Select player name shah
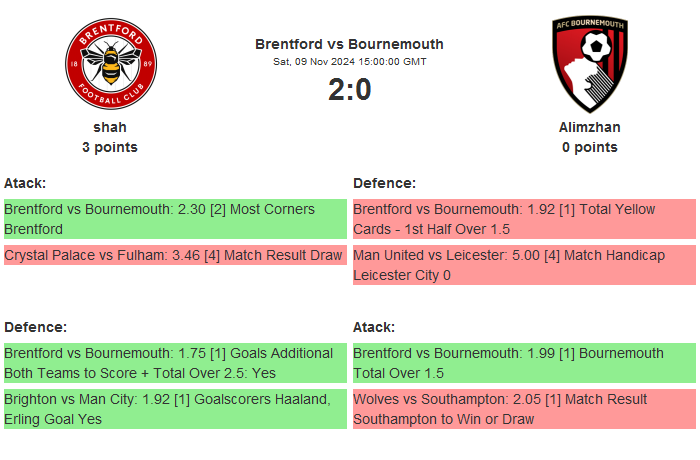 pos(110,127)
